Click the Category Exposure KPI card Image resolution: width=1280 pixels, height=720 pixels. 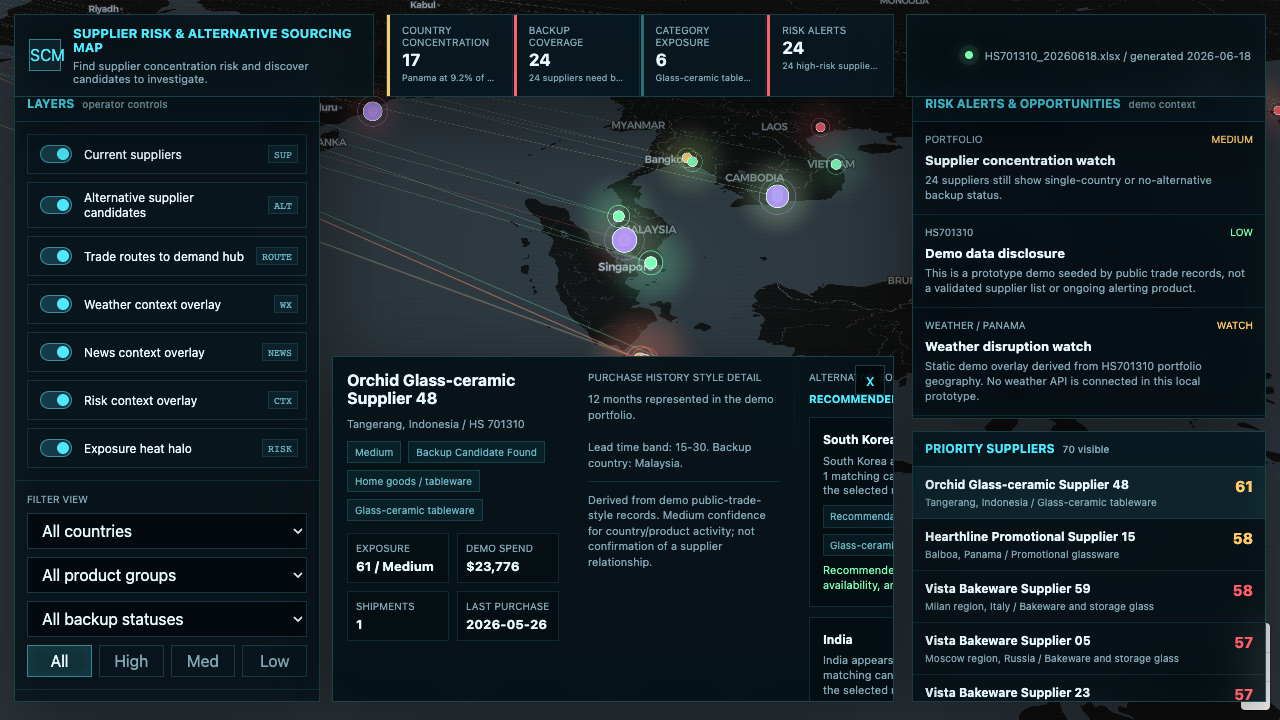[704, 56]
